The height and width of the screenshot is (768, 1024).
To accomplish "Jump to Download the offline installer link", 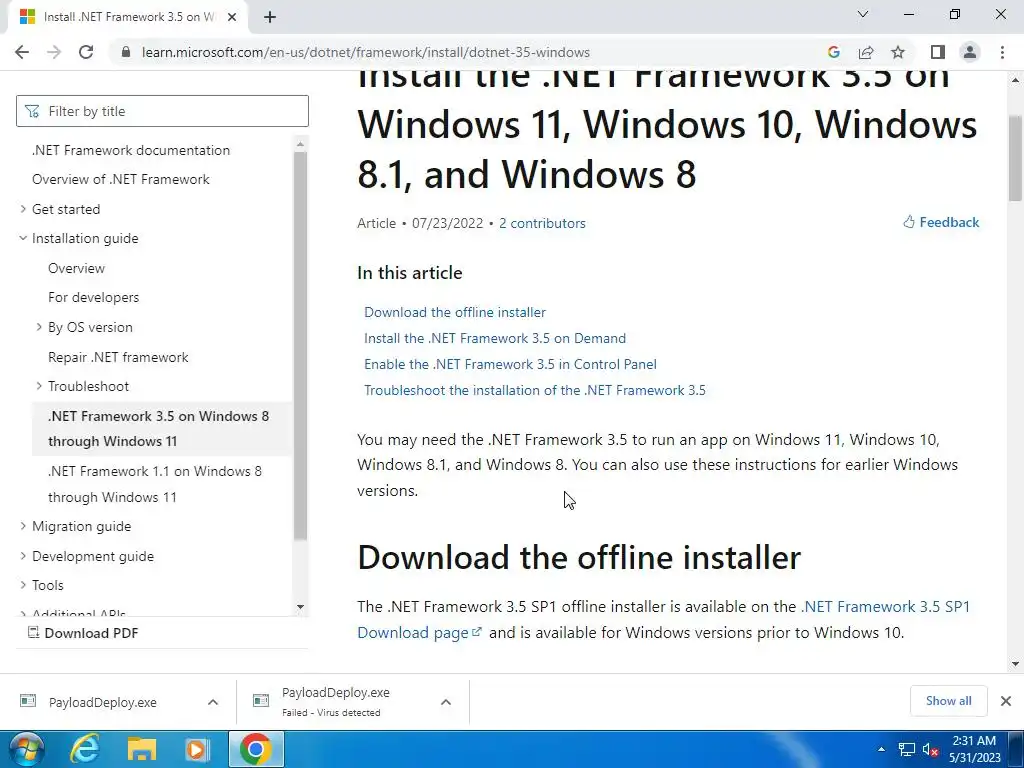I will (x=455, y=312).
